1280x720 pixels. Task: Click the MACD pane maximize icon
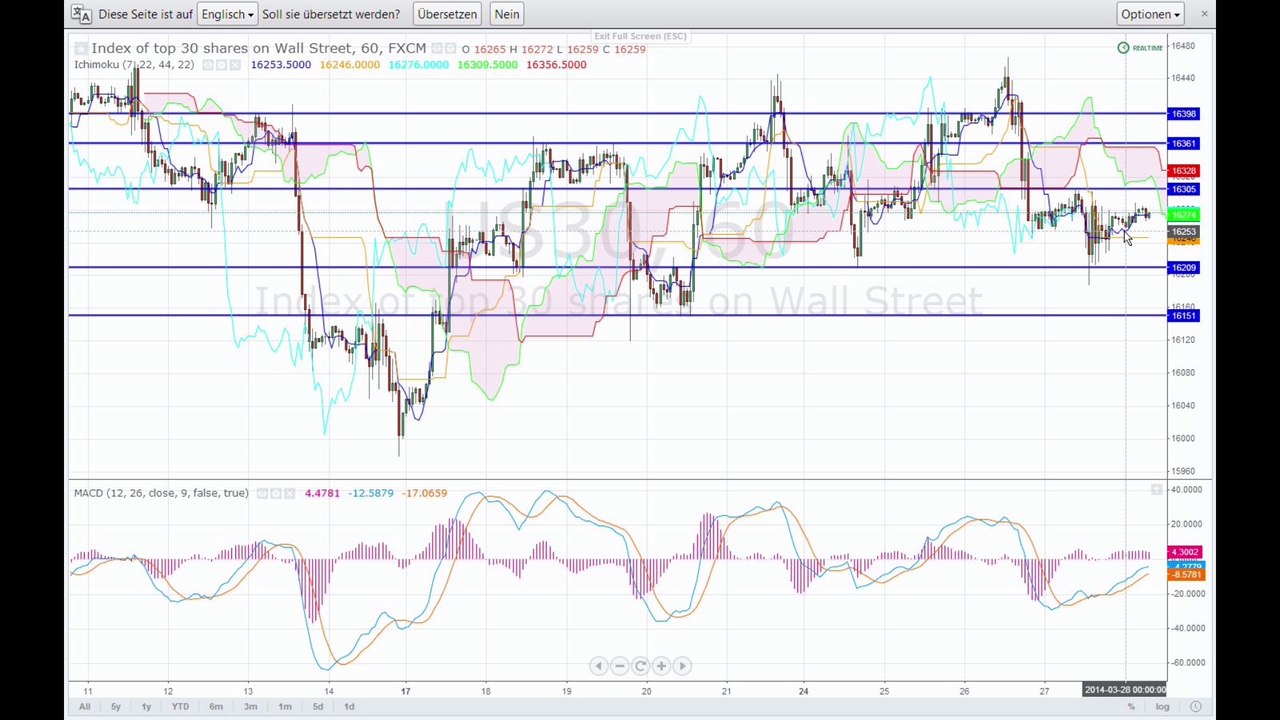[x=1156, y=490]
